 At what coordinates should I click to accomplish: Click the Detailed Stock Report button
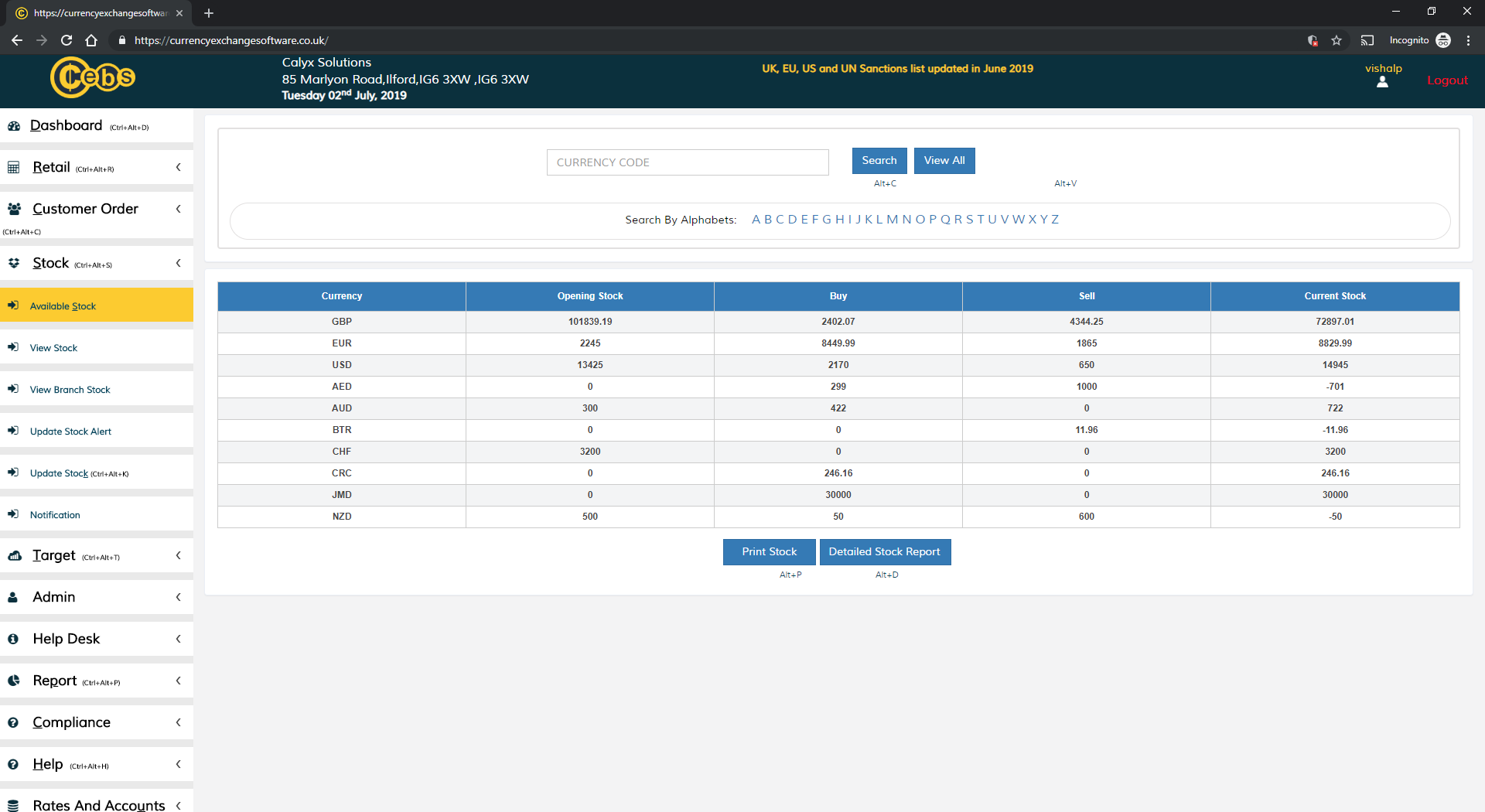885,552
